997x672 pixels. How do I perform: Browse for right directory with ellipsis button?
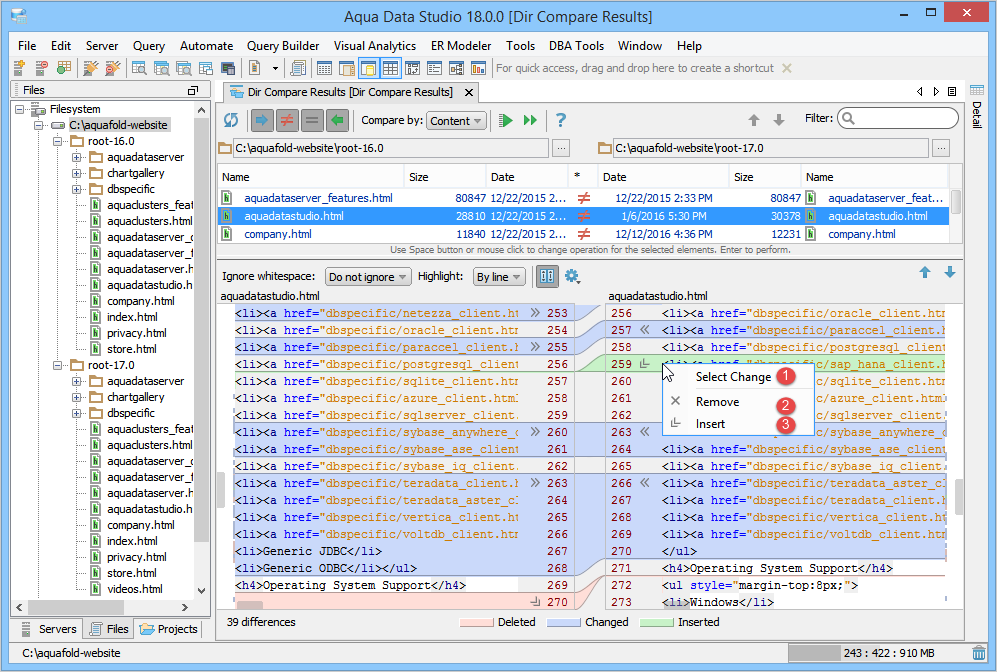(x=941, y=148)
